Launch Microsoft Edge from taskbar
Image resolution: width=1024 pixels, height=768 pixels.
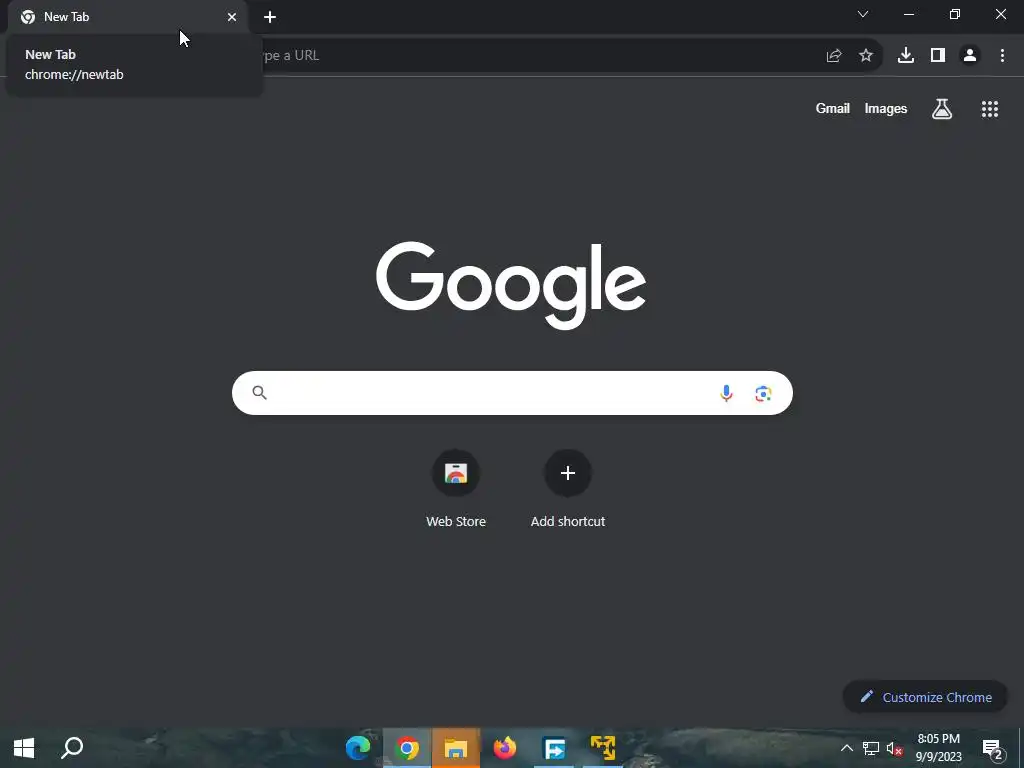[358, 748]
